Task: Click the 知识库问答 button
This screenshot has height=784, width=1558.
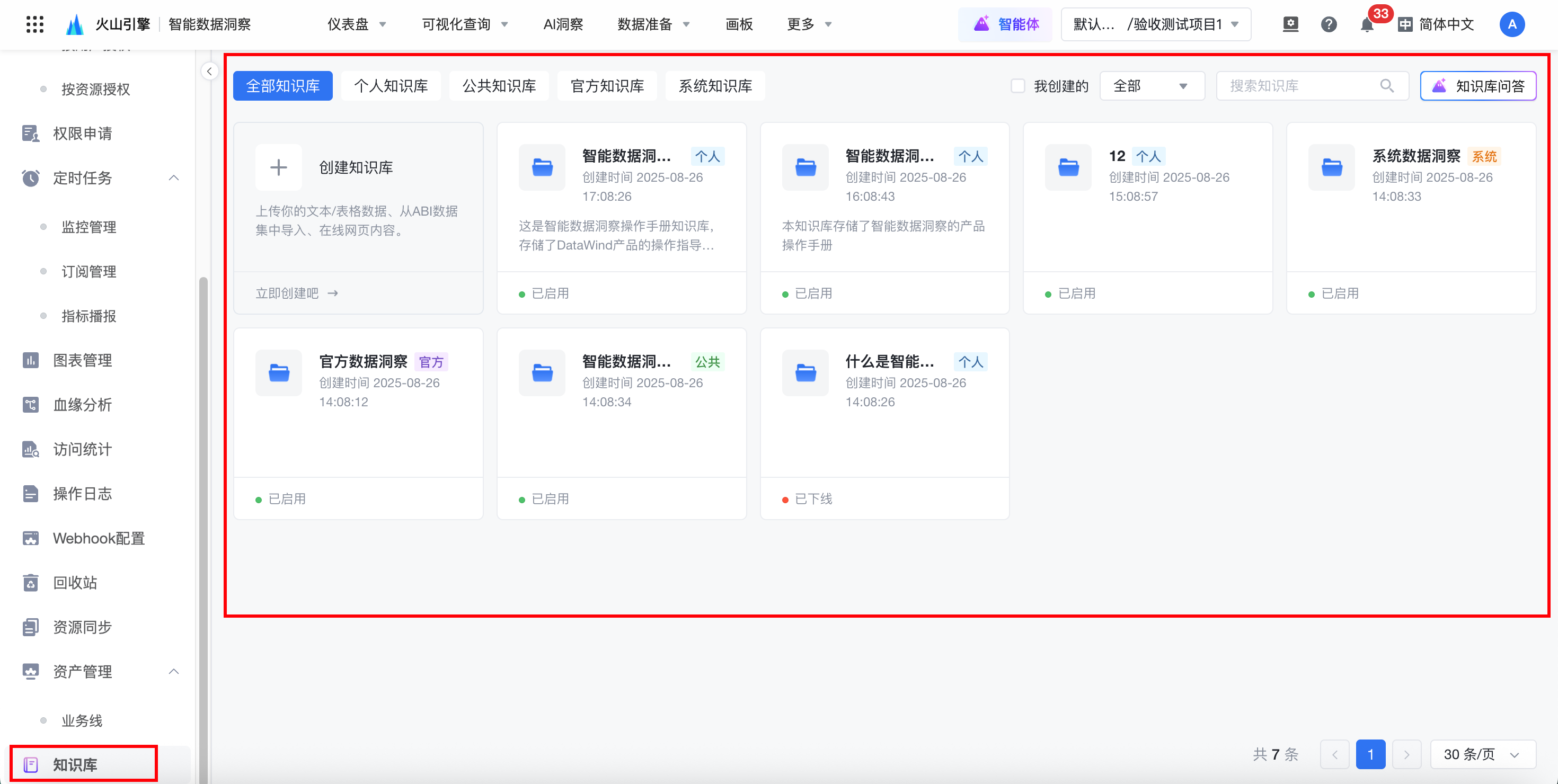Action: click(x=1477, y=86)
